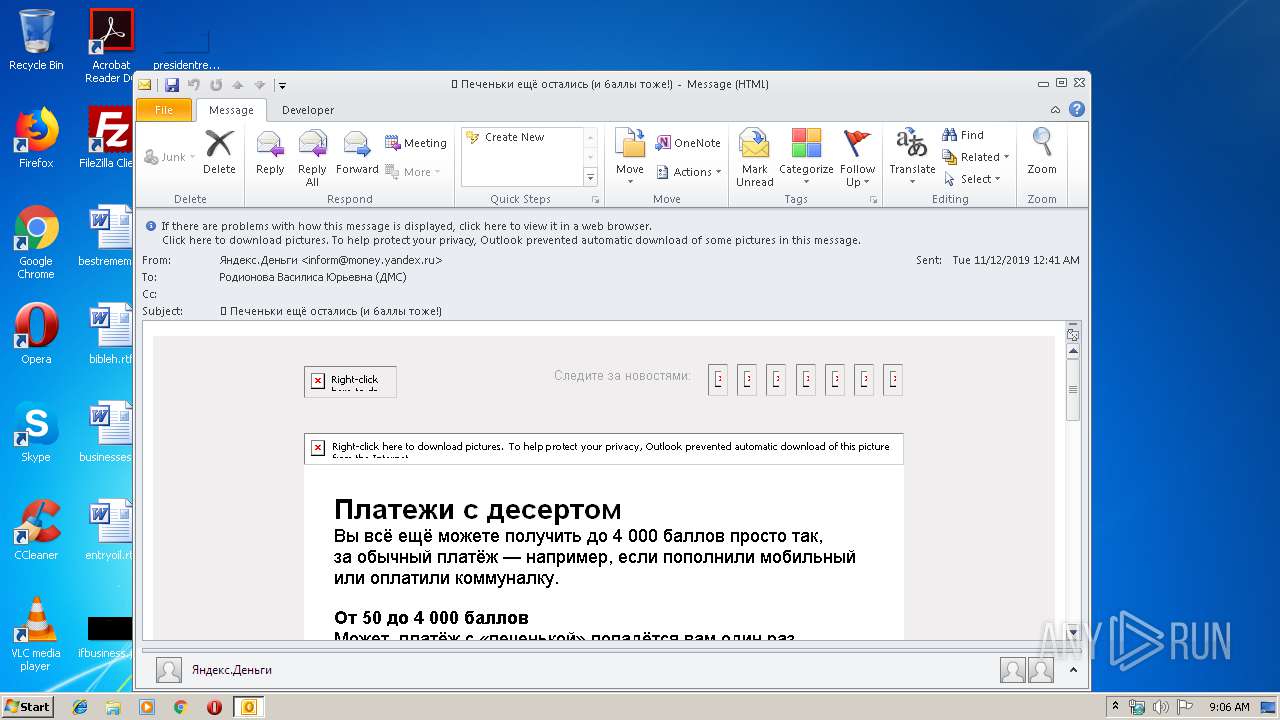The width and height of the screenshot is (1280, 720).
Task: Click the Opera icon in the taskbar
Action: (x=214, y=707)
